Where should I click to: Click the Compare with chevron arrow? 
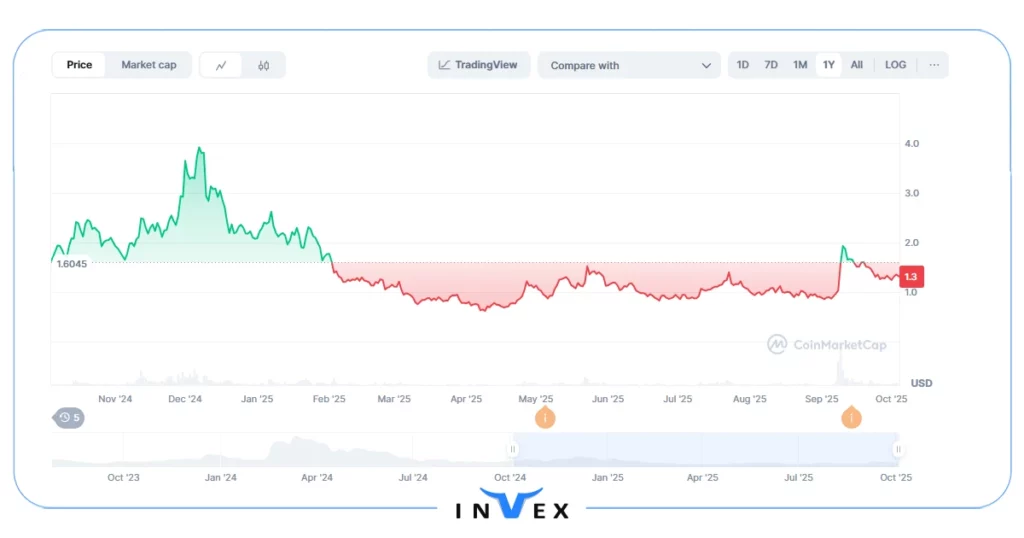point(706,66)
